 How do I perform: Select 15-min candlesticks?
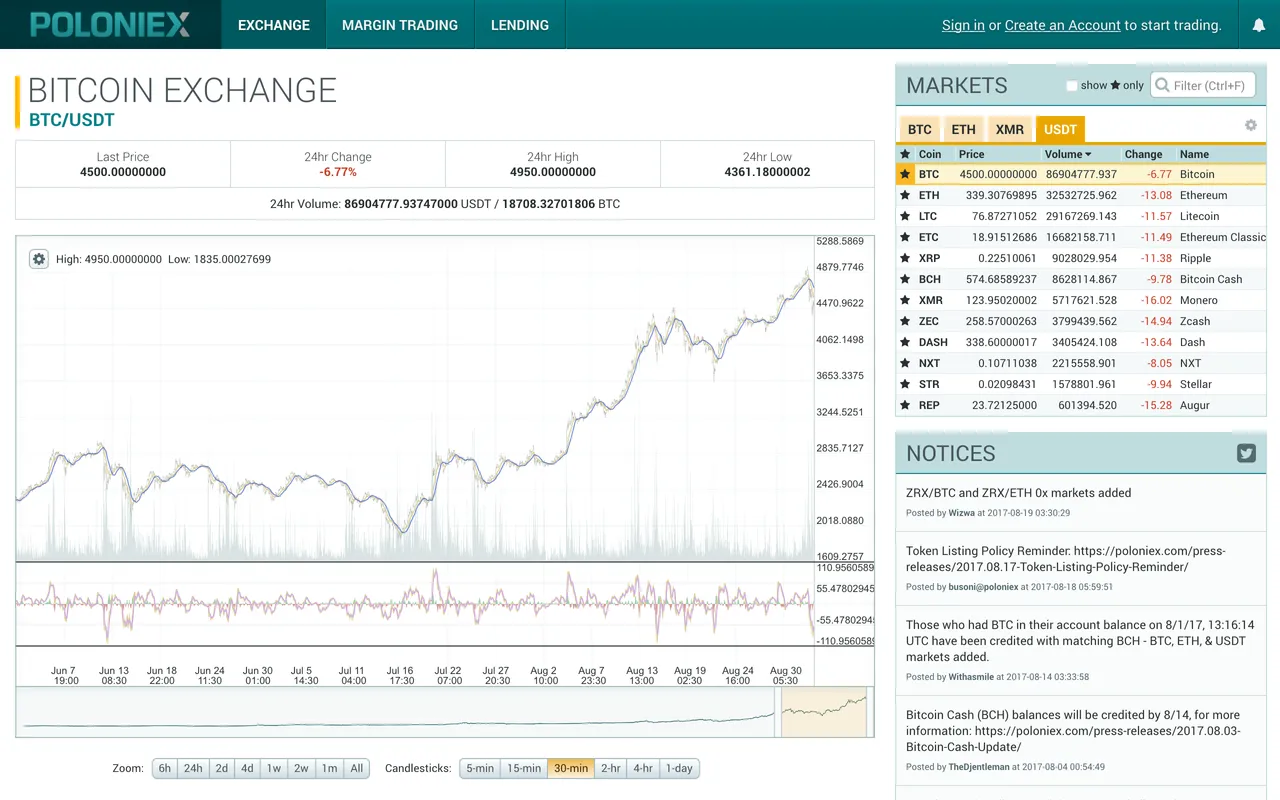[x=524, y=768]
